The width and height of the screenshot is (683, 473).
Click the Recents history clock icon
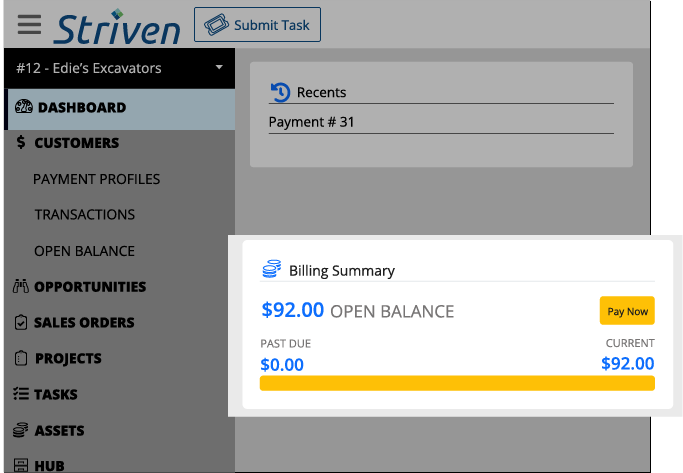(x=280, y=92)
